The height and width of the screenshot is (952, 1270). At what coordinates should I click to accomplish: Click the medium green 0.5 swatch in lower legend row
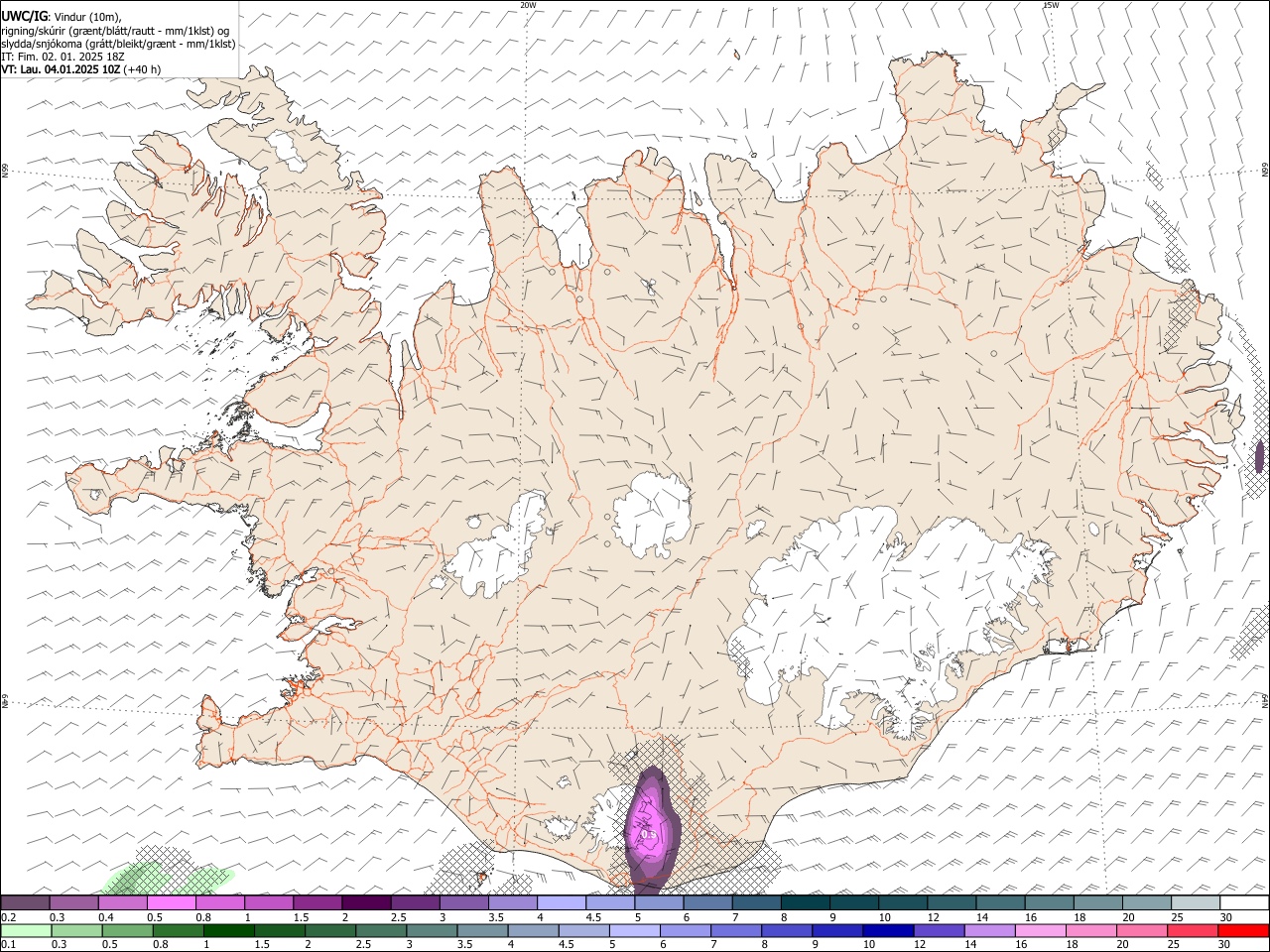coord(128,930)
